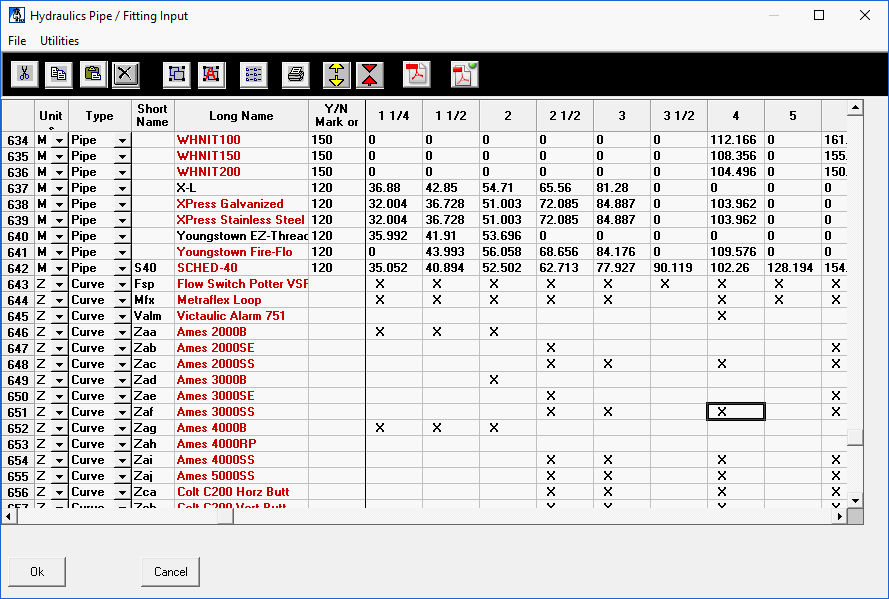Image resolution: width=889 pixels, height=599 pixels.
Task: Click the vertical scrollbar thumb
Action: (x=856, y=437)
